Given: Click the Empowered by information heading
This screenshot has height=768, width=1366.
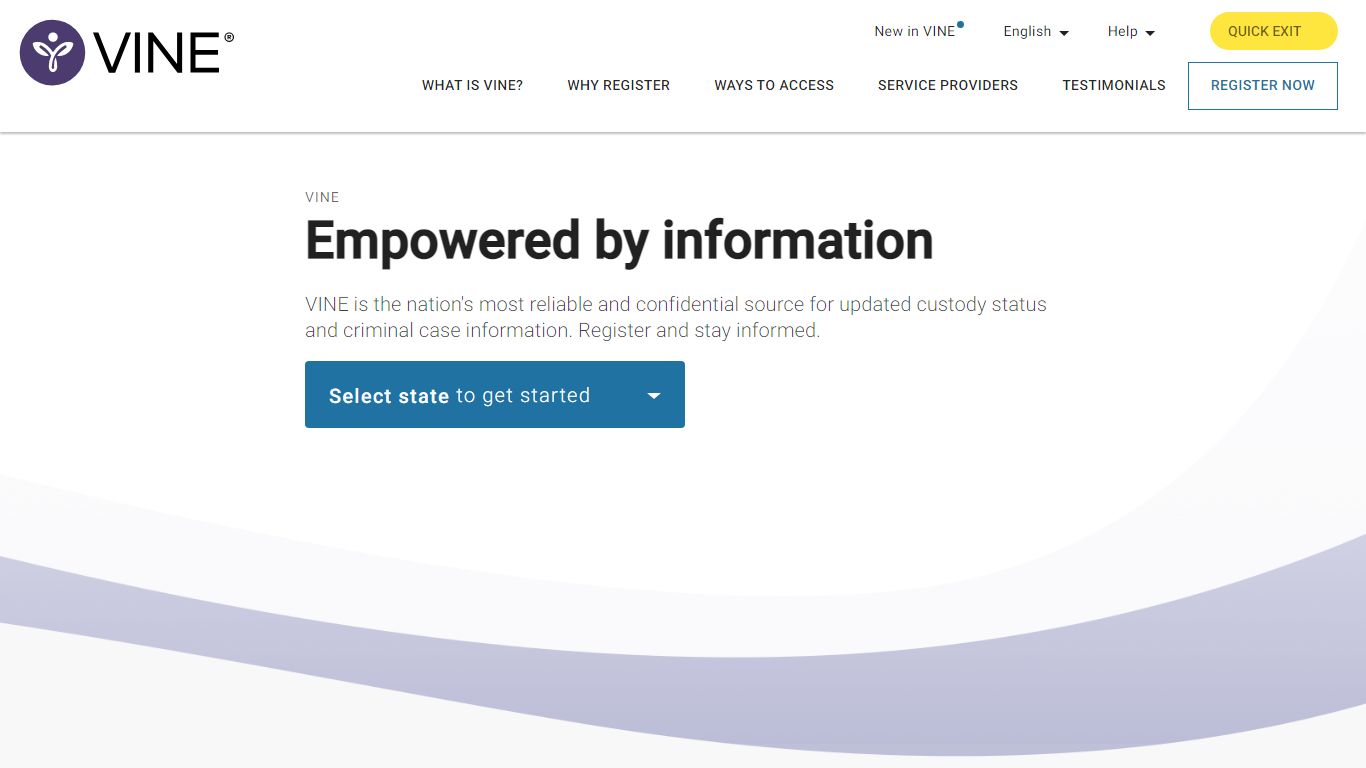Looking at the screenshot, I should (619, 241).
